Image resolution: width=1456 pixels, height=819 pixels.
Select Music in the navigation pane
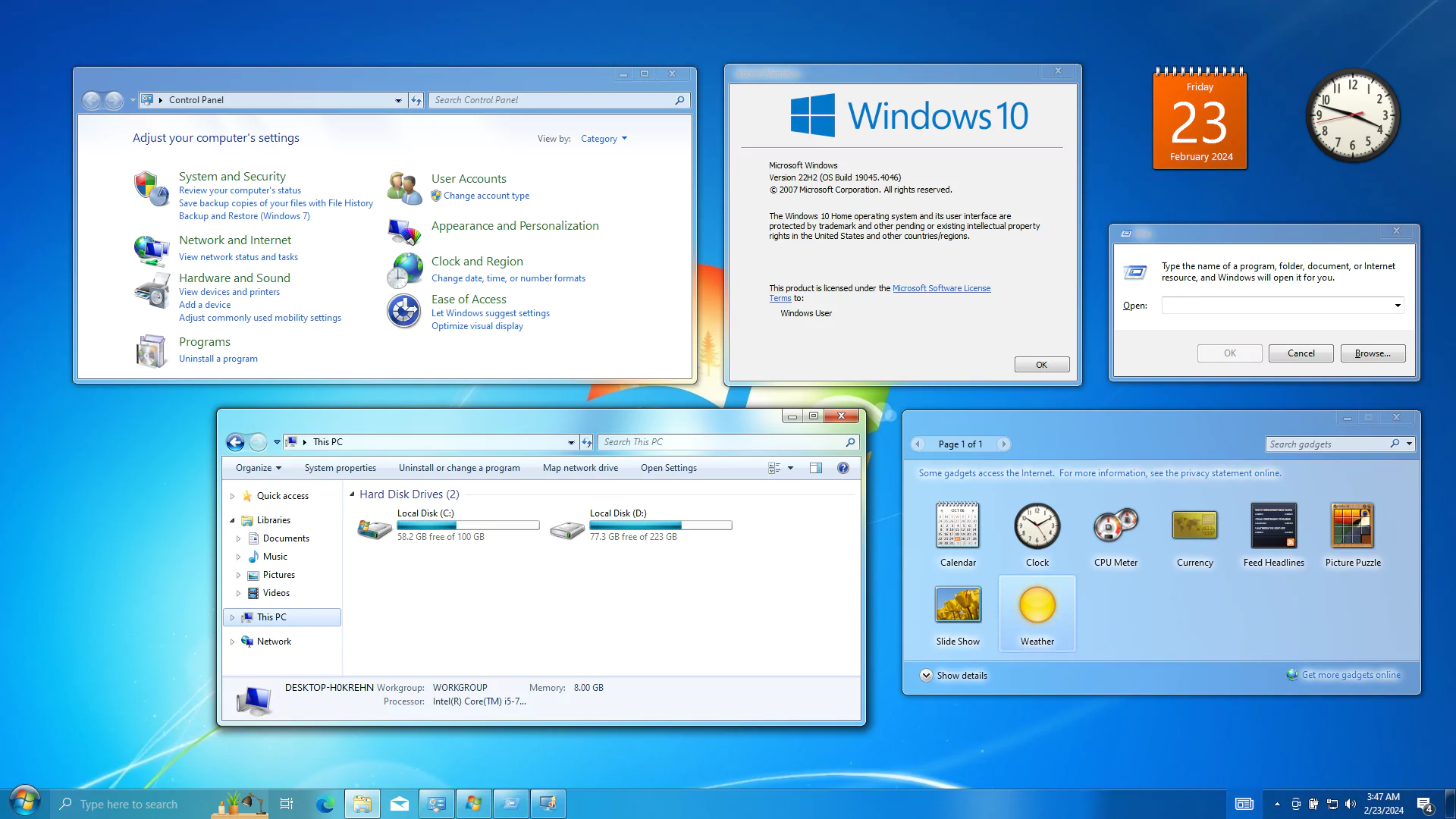(275, 557)
